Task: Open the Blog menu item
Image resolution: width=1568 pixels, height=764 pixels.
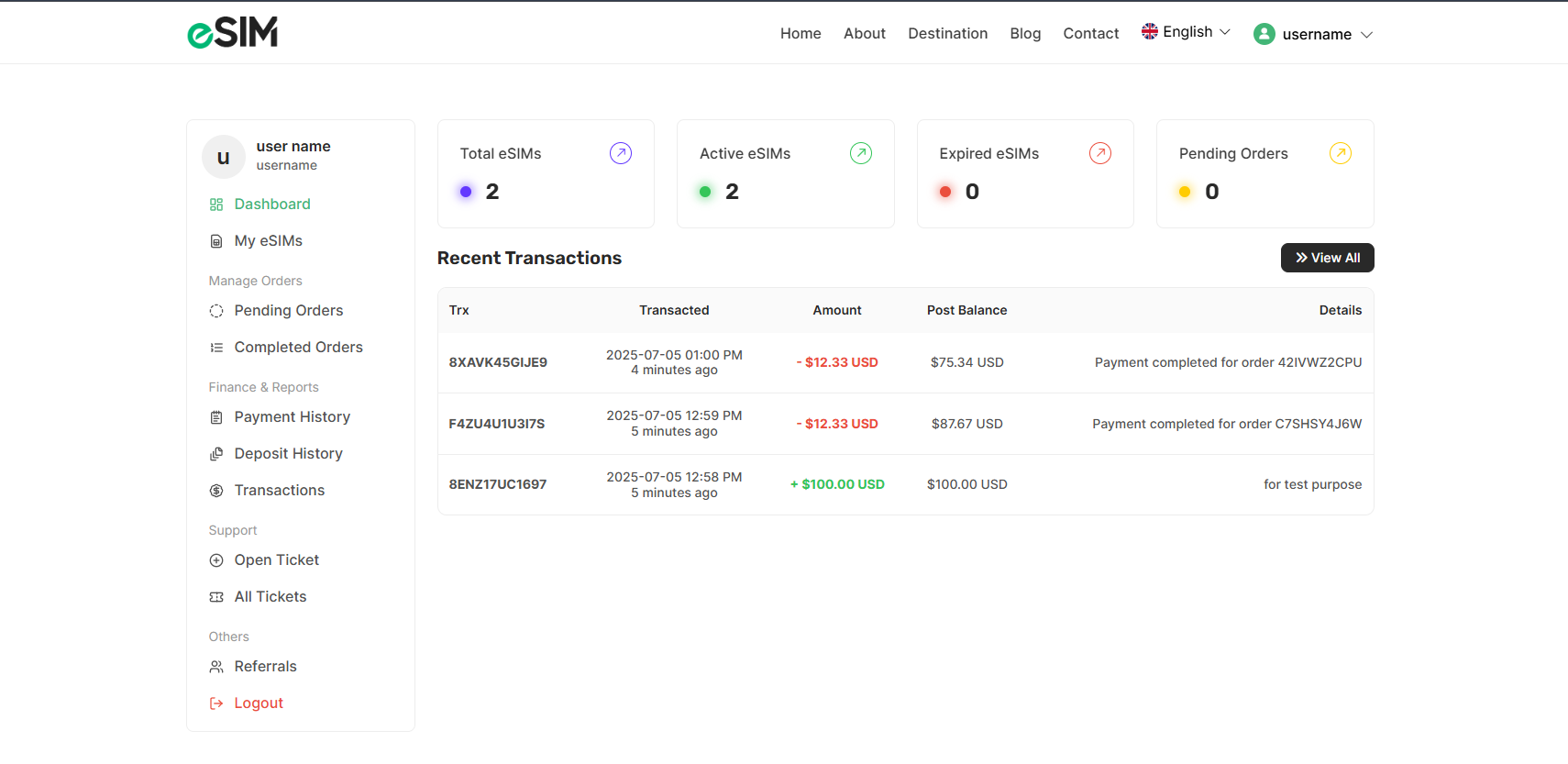Action: [1025, 33]
